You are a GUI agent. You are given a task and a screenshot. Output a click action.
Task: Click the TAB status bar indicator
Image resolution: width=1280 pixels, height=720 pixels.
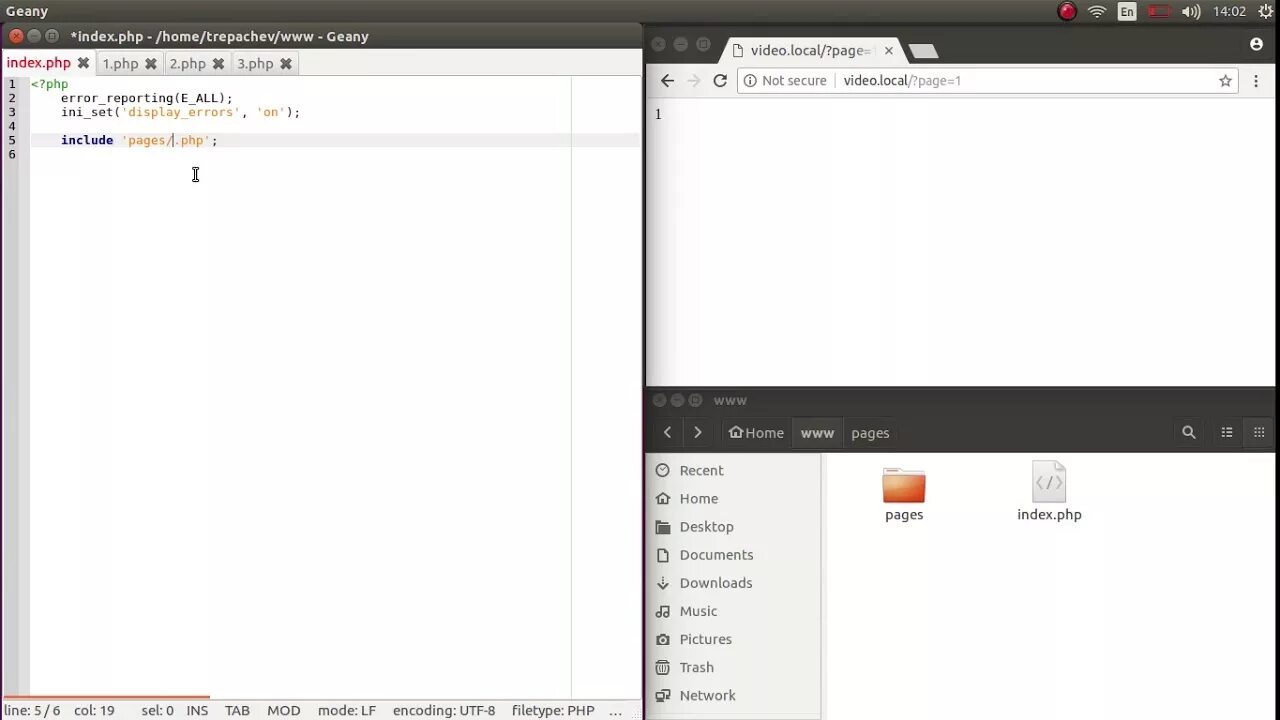[x=237, y=710]
